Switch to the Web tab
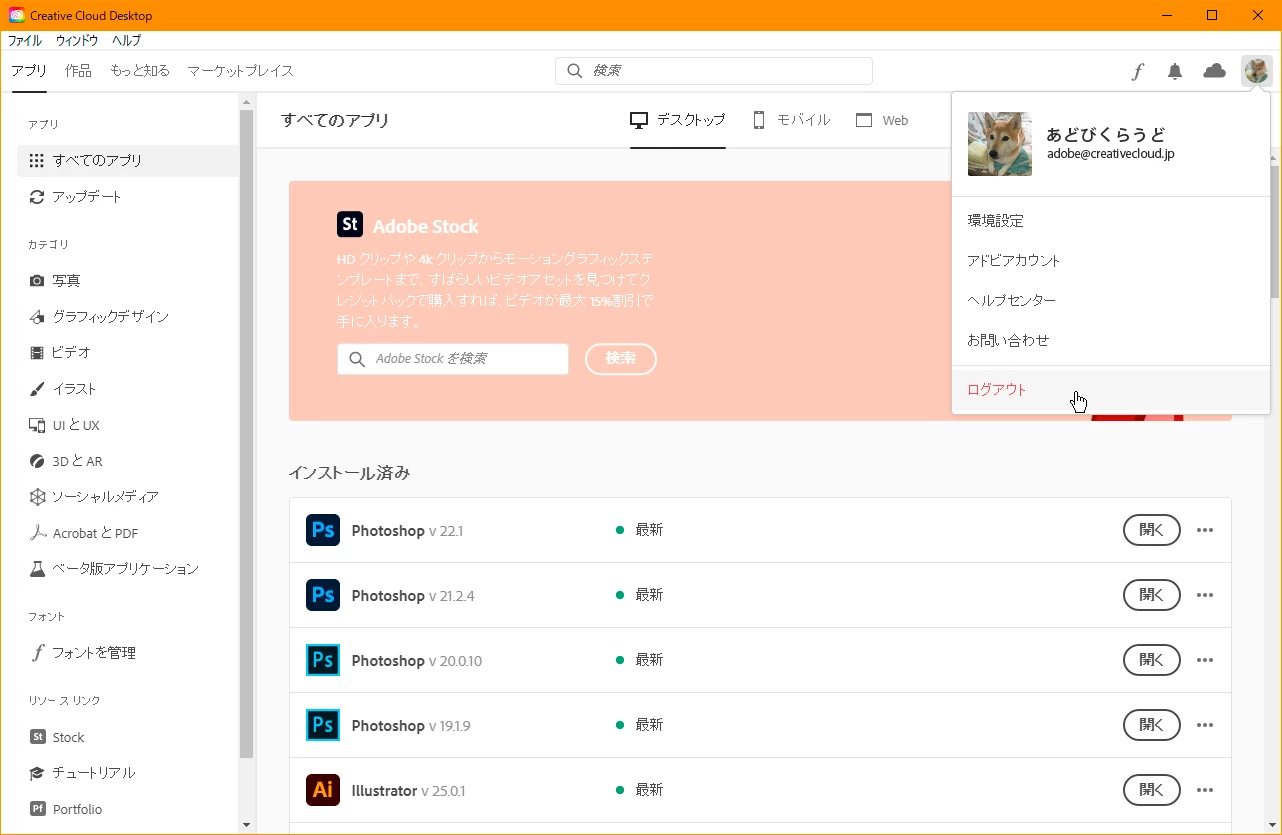 pos(882,120)
